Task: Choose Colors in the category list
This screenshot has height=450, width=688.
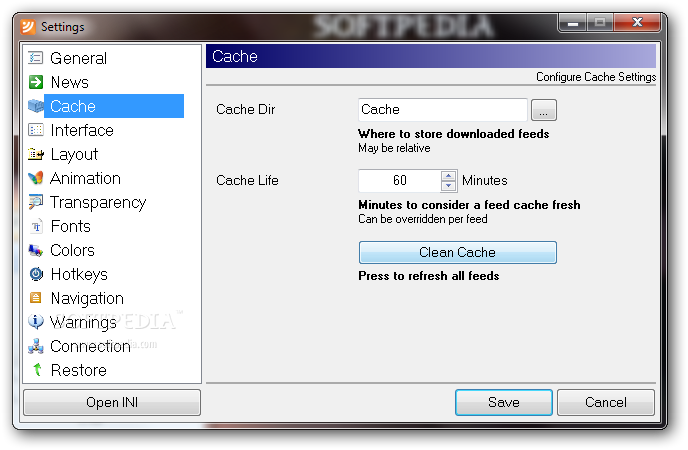Action: [72, 250]
